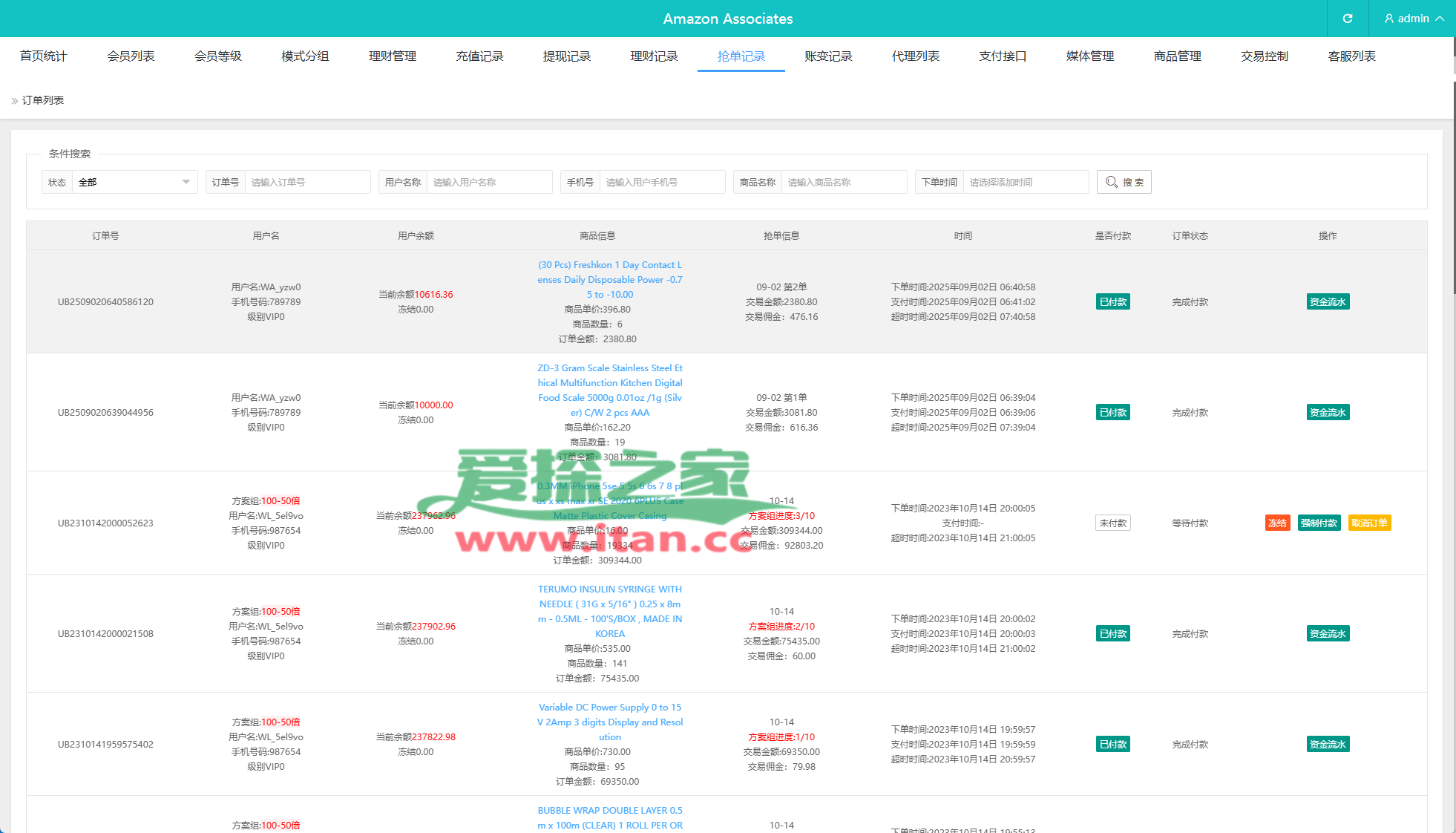1456x833 pixels.
Task: Open the 下单时间 date picker field
Action: [x=1026, y=182]
